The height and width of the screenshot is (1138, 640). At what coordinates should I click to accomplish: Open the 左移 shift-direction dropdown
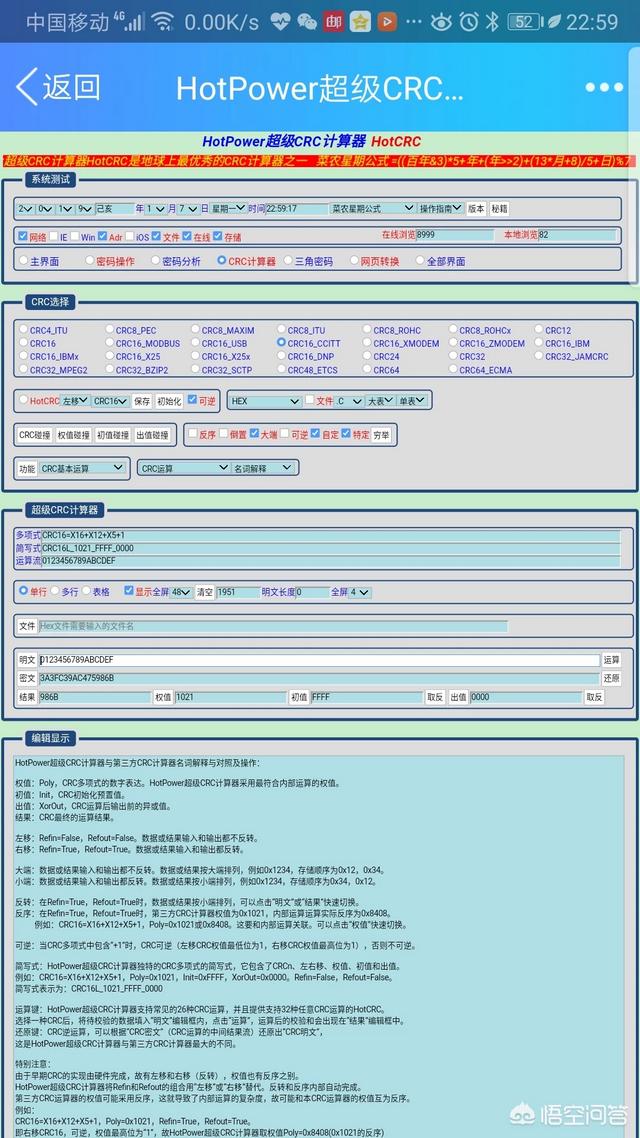pyautogui.click(x=76, y=401)
